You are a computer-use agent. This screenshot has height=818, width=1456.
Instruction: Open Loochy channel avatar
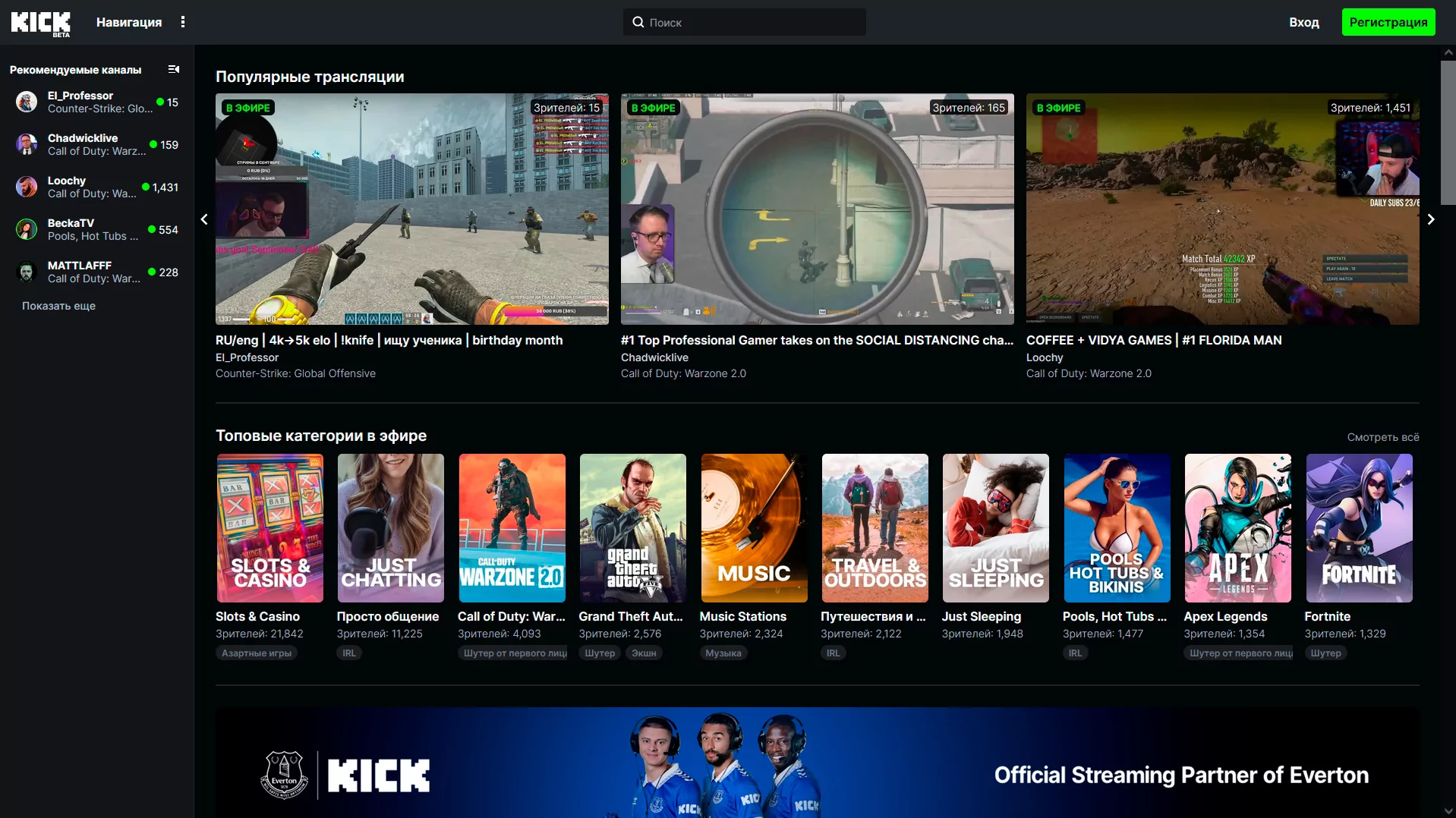click(x=27, y=187)
